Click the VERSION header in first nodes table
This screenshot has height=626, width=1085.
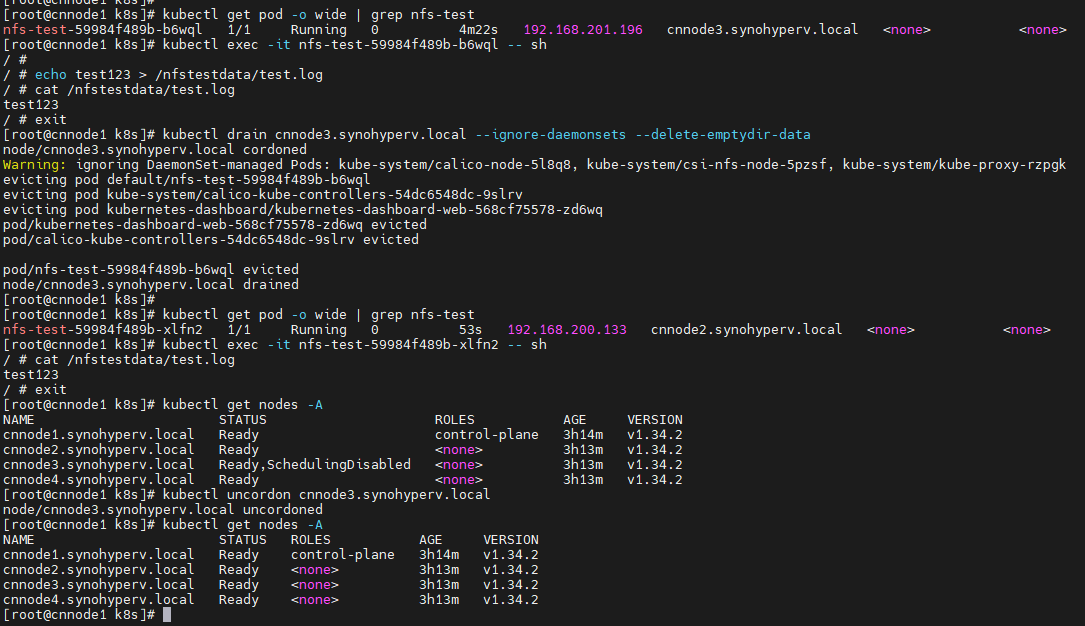coord(655,420)
